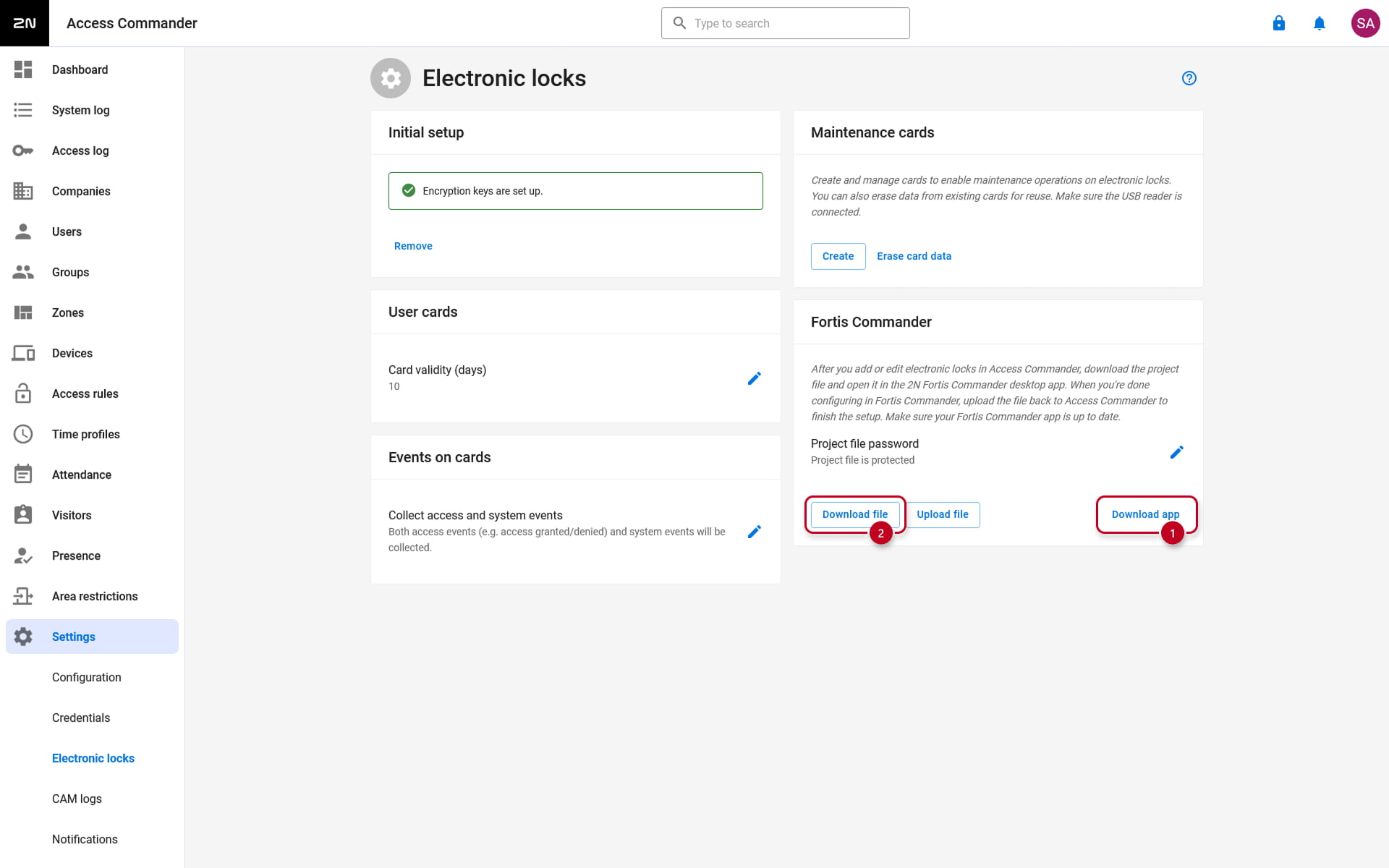
Task: Open notifications bell icon
Action: coord(1320,23)
